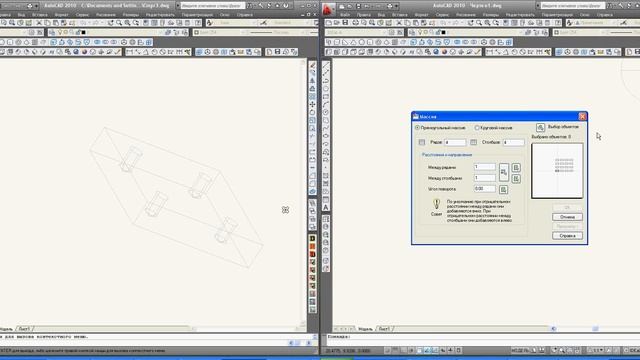Select Polar (circular) array radio button
The height and width of the screenshot is (360, 640).
(477, 128)
